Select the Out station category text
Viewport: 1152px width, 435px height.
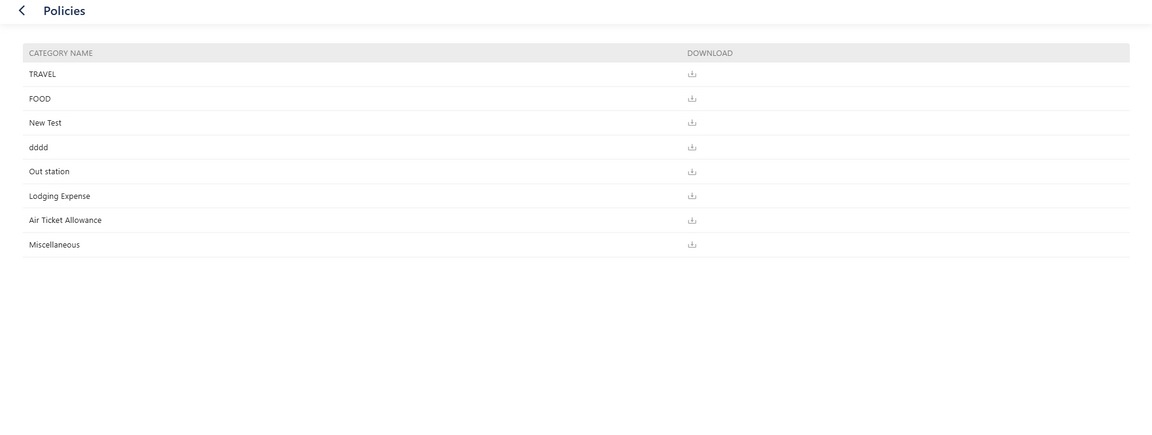[x=49, y=172]
